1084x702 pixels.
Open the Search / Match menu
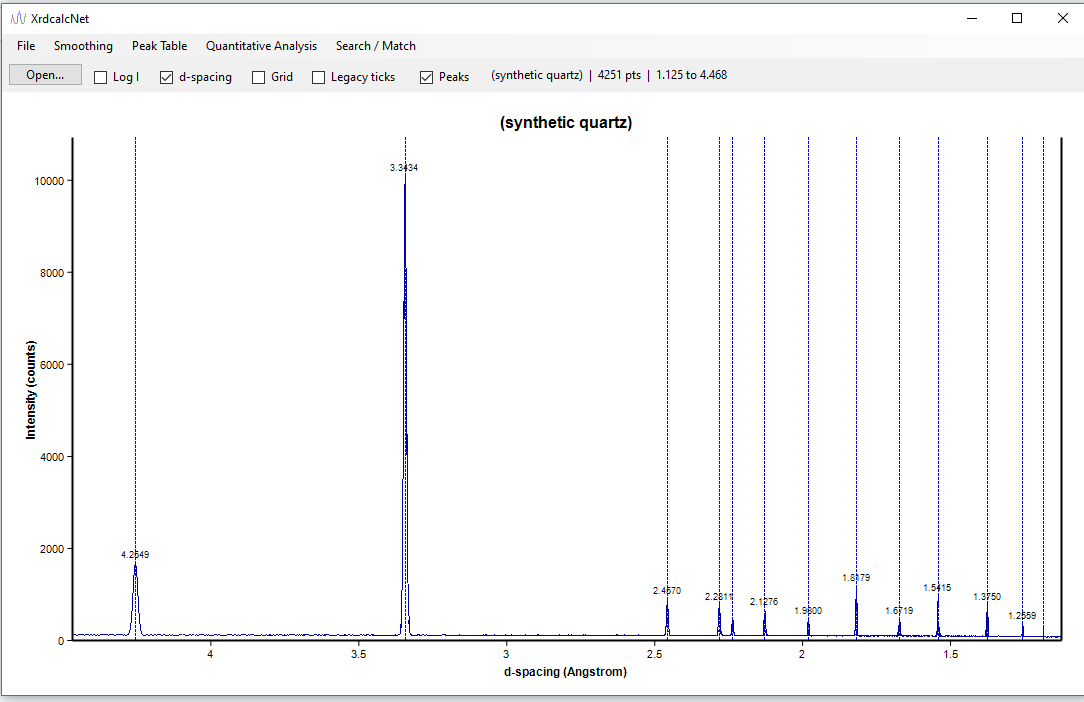375,46
